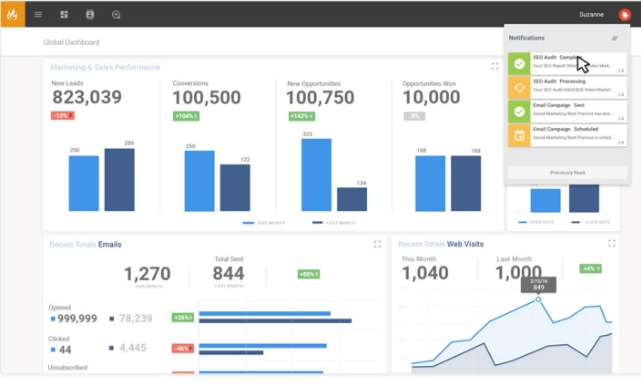The height and width of the screenshot is (387, 641).
Task: Click the Open Rate legend entry
Action: coord(536,222)
